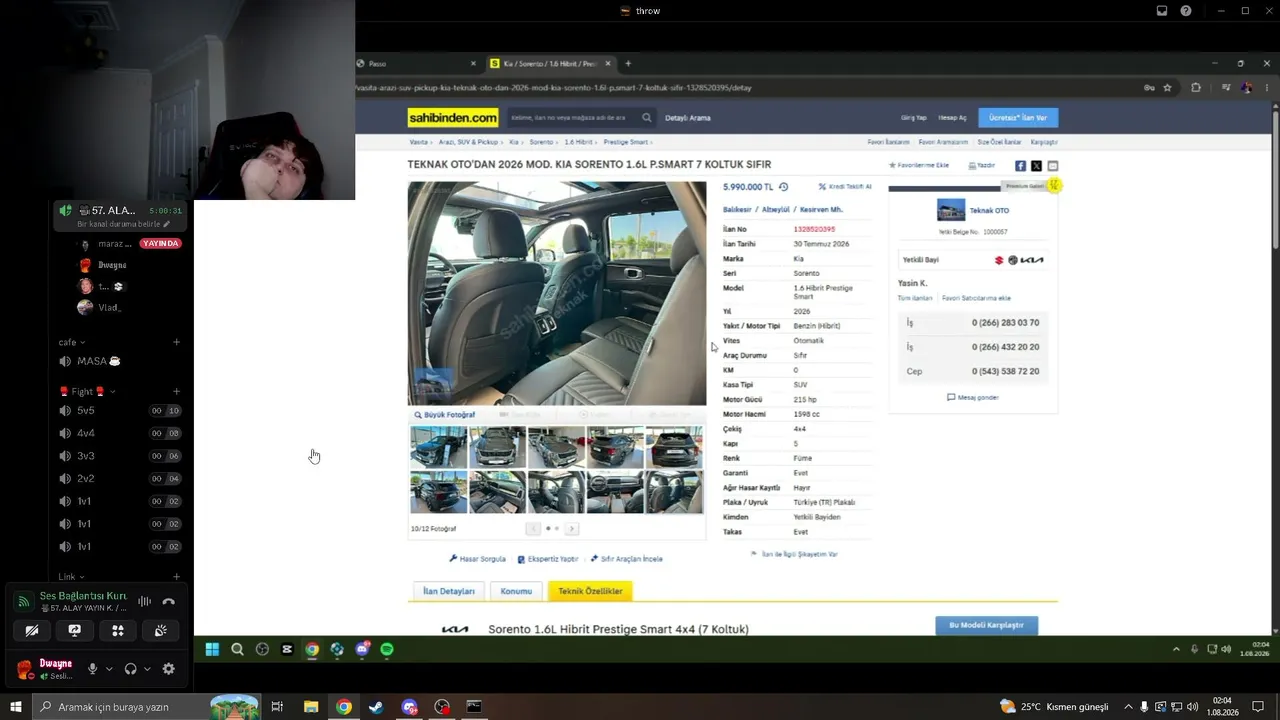Click the inner Windows Start button

point(212,649)
